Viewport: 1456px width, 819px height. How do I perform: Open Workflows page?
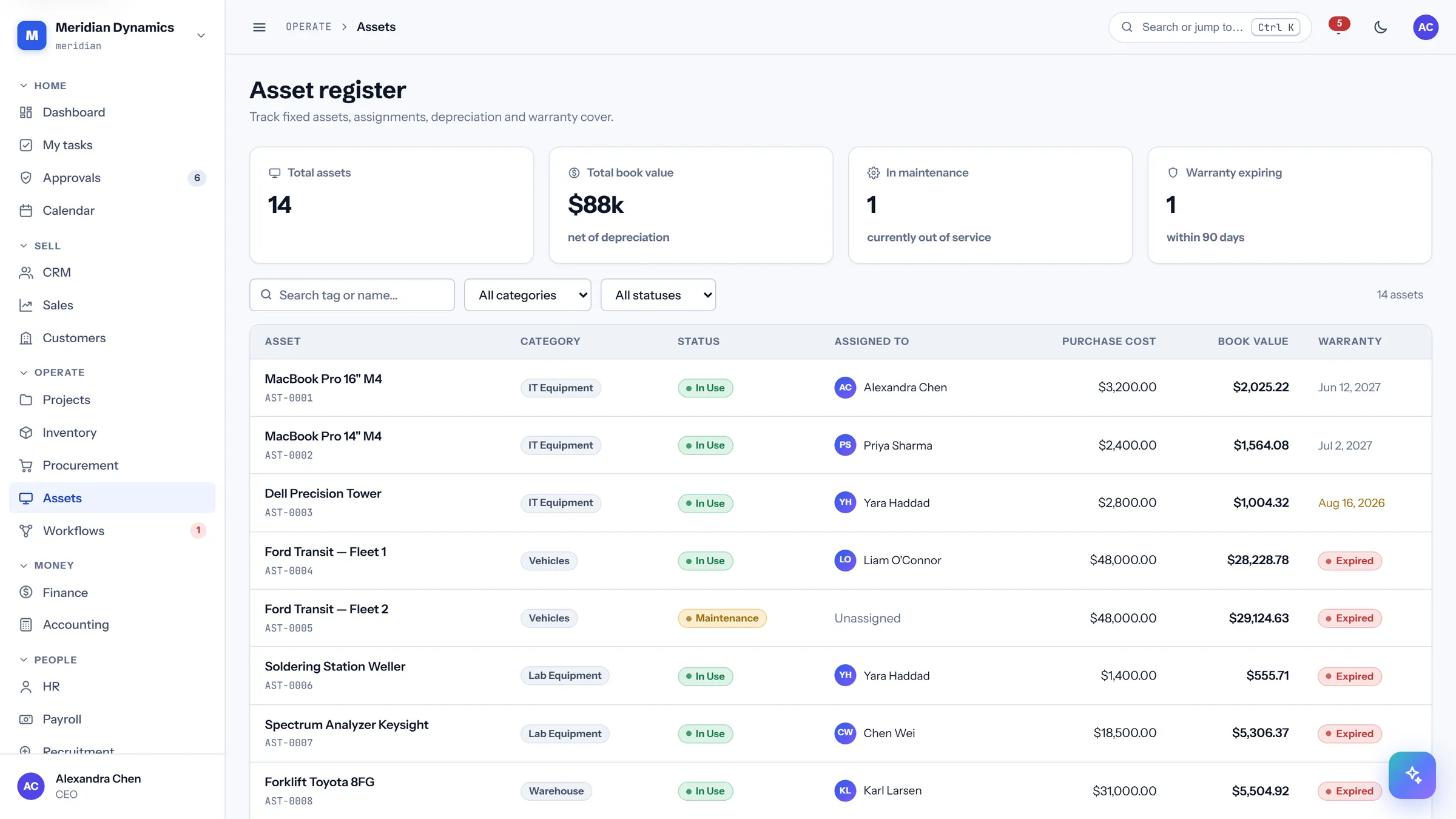(x=112, y=531)
